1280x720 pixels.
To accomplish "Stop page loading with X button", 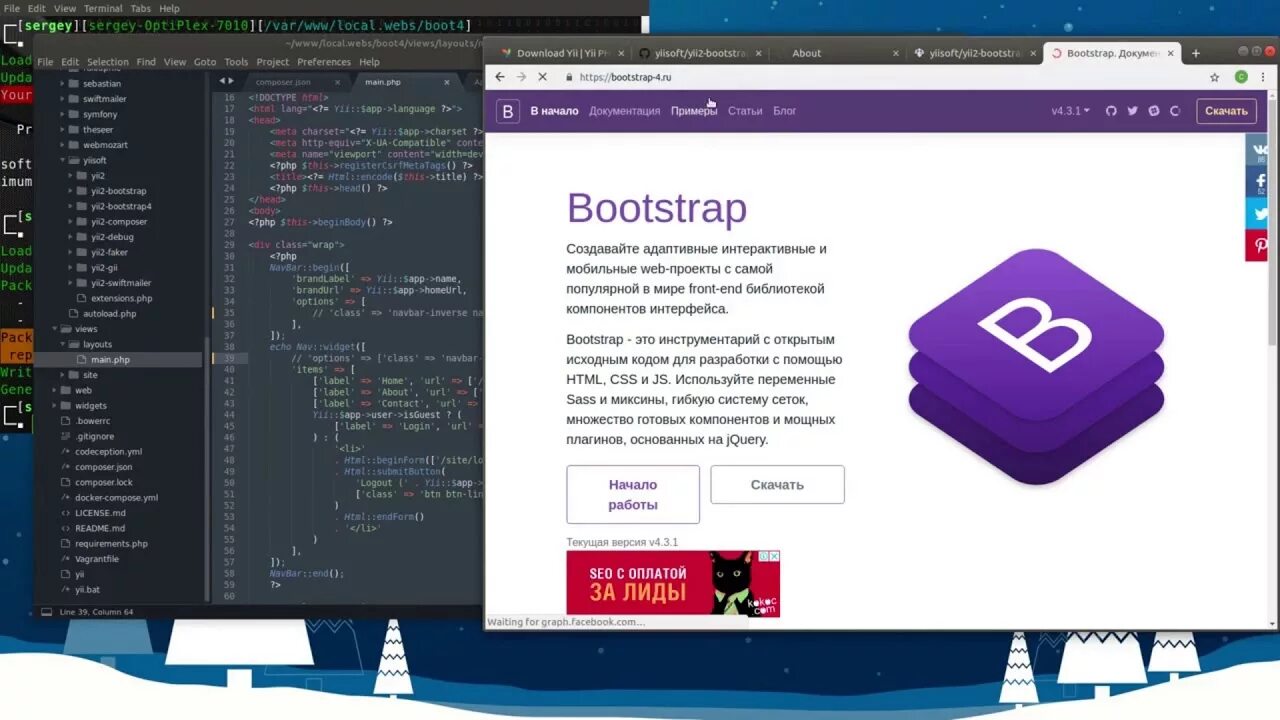I will [x=543, y=77].
